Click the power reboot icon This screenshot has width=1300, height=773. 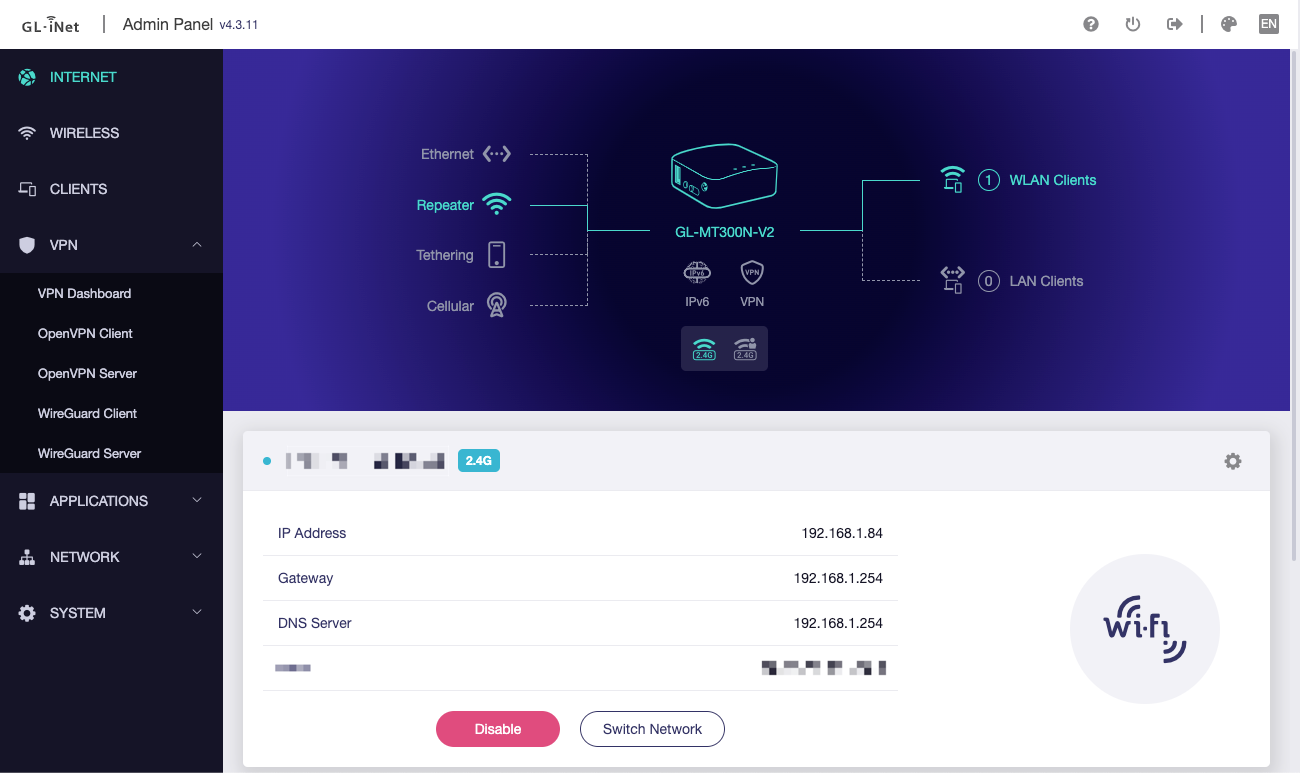tap(1133, 24)
